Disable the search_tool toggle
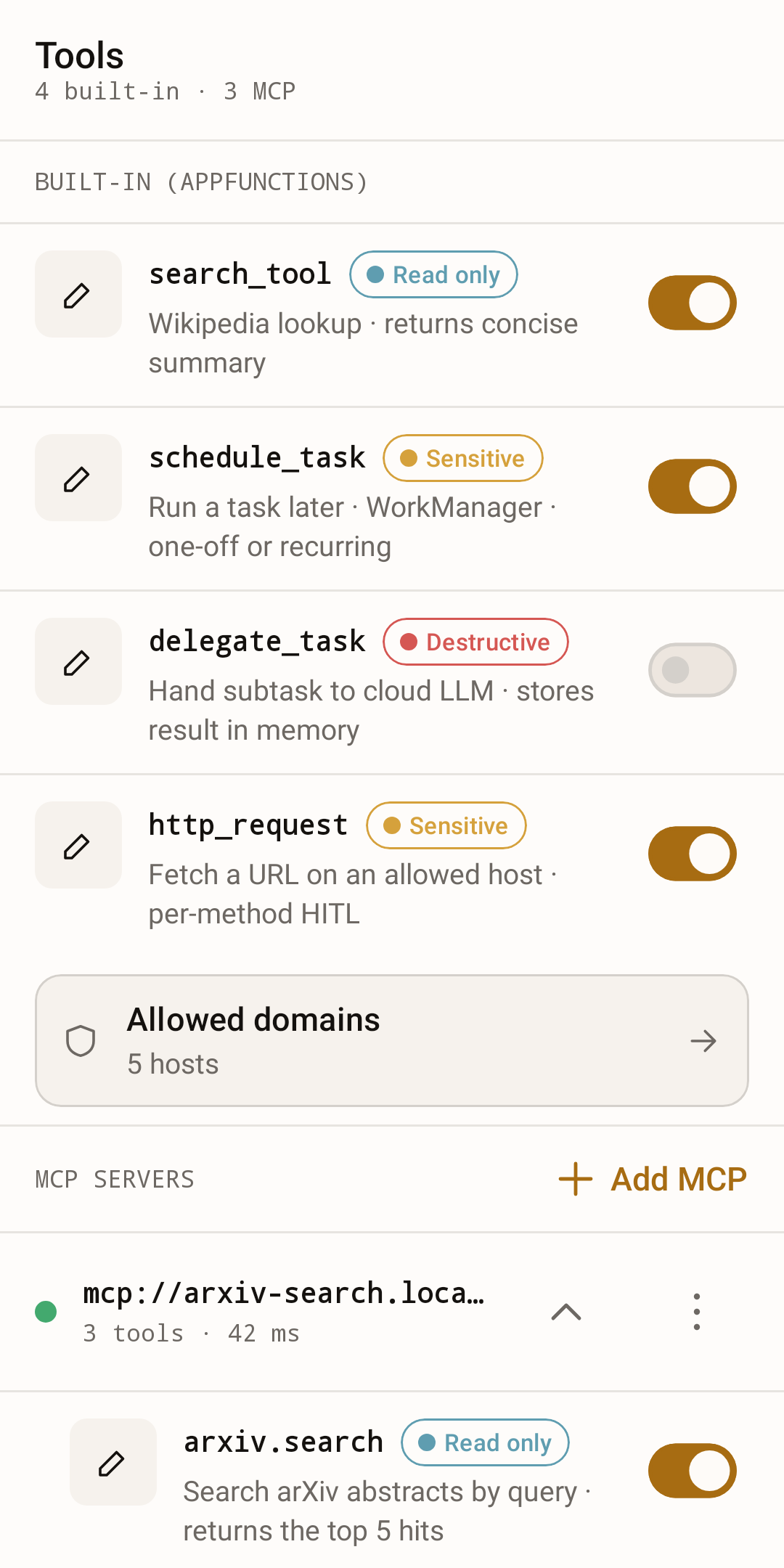This screenshot has height=1568, width=784. pyautogui.click(x=693, y=303)
